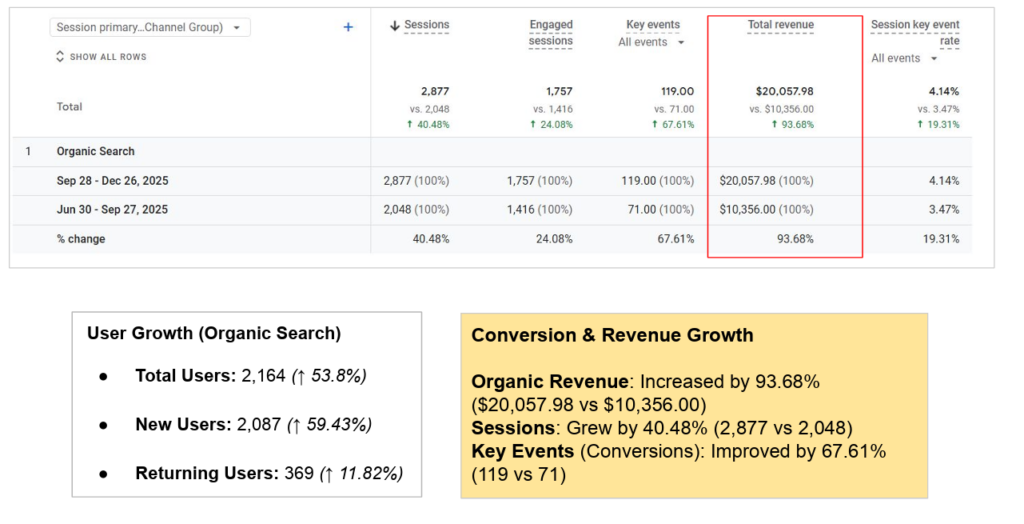
Task: Select the % change row label
Action: (81, 239)
